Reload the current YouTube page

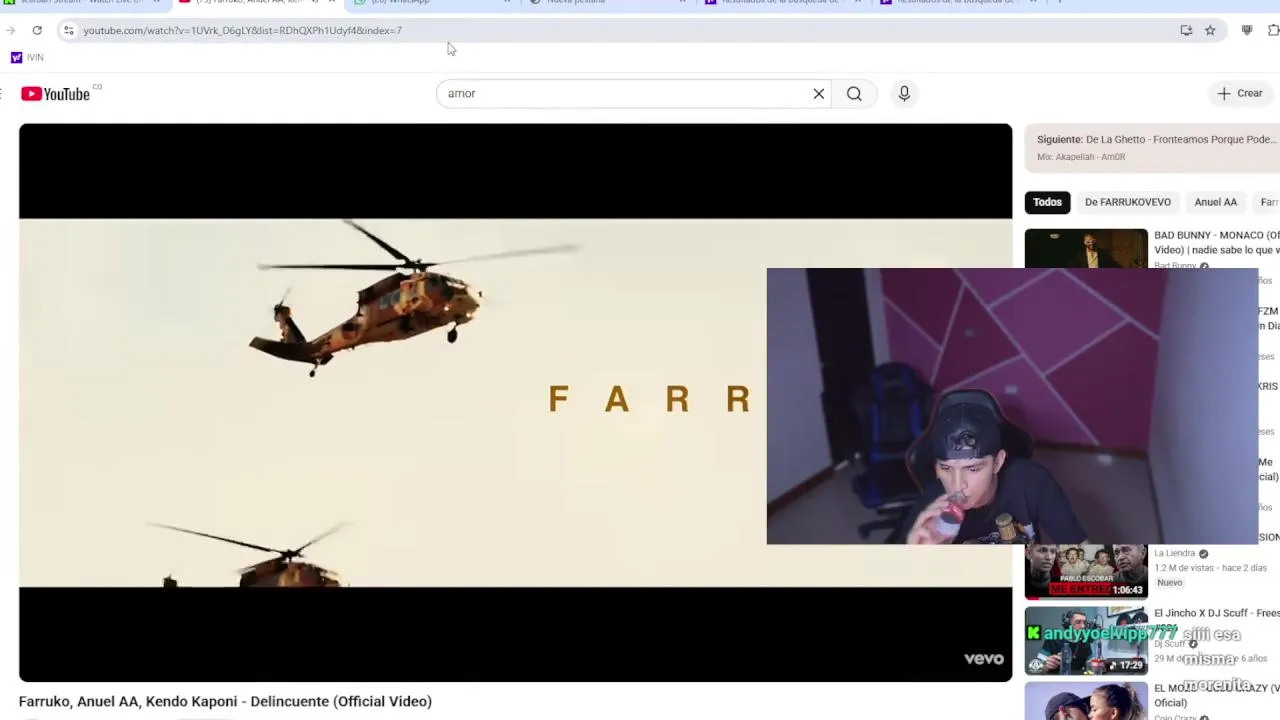point(37,30)
